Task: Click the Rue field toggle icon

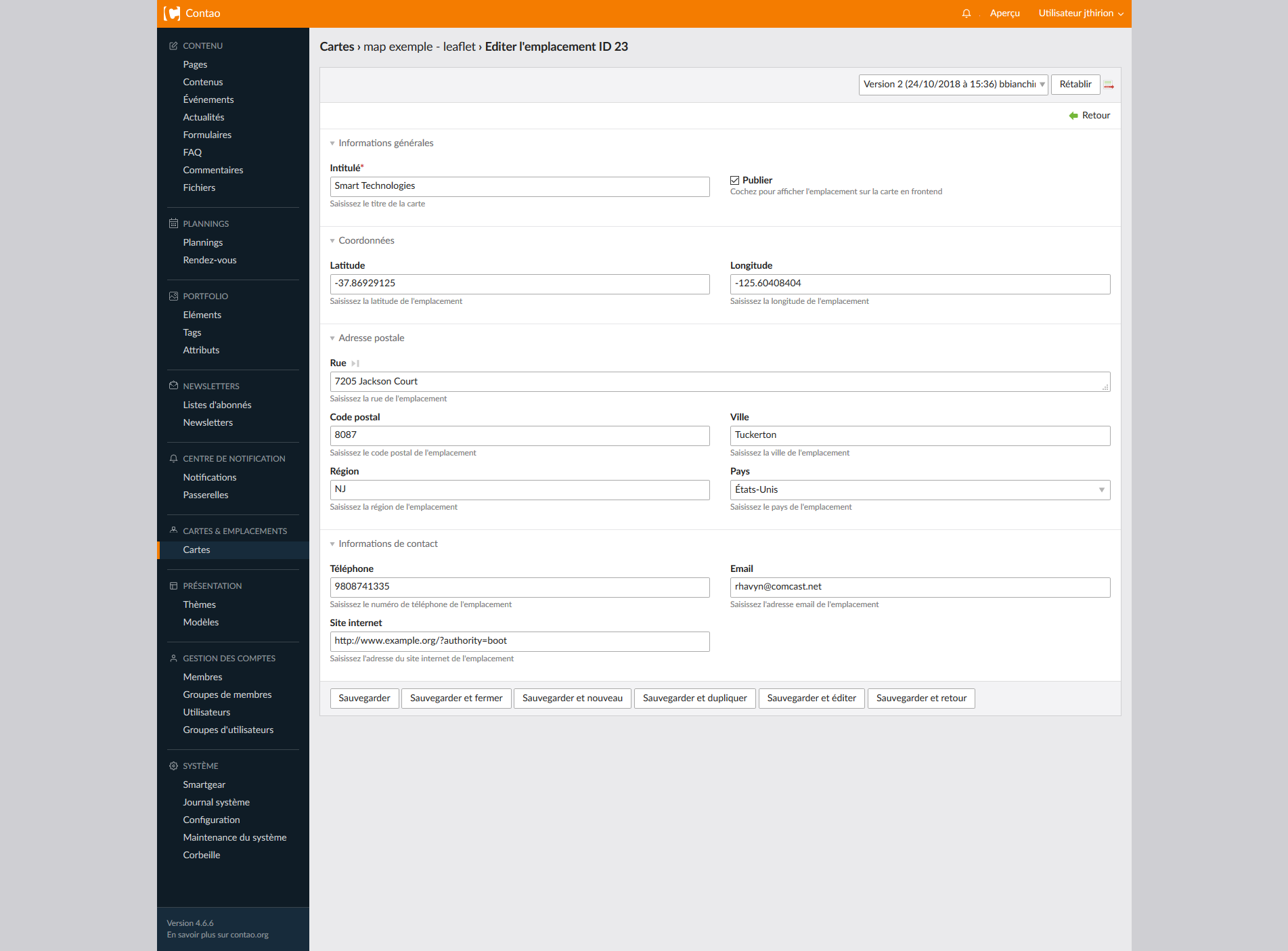Action: 355,363
